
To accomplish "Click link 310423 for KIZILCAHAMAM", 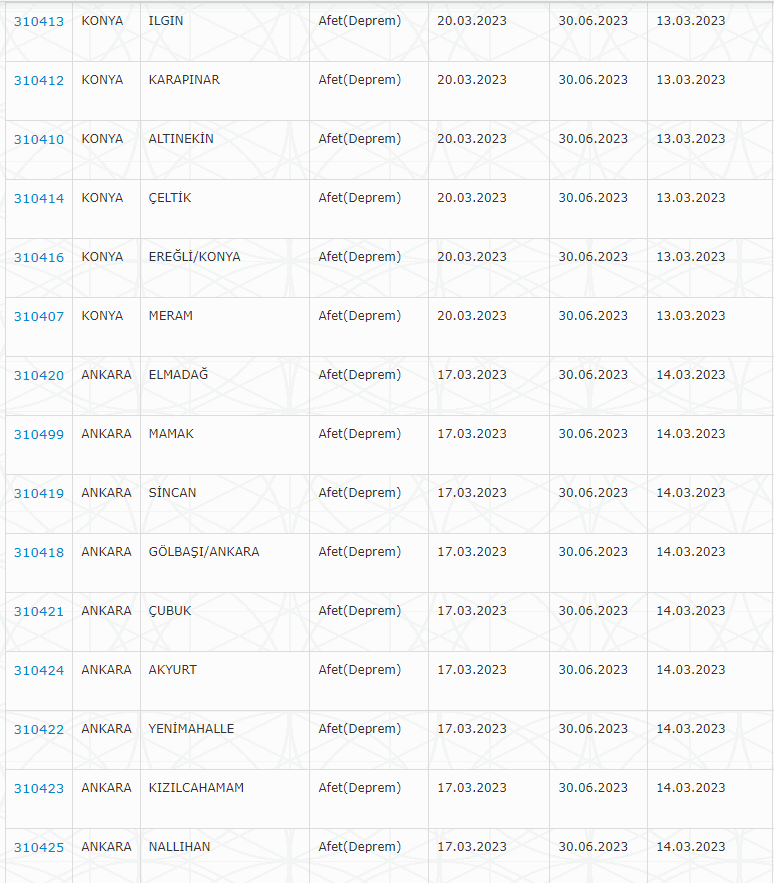I will [x=38, y=788].
